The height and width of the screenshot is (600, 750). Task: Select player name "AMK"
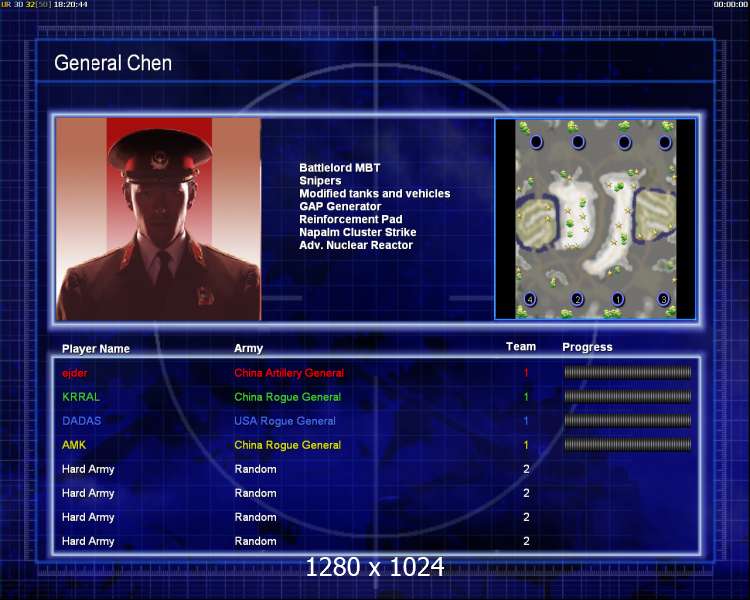click(74, 444)
